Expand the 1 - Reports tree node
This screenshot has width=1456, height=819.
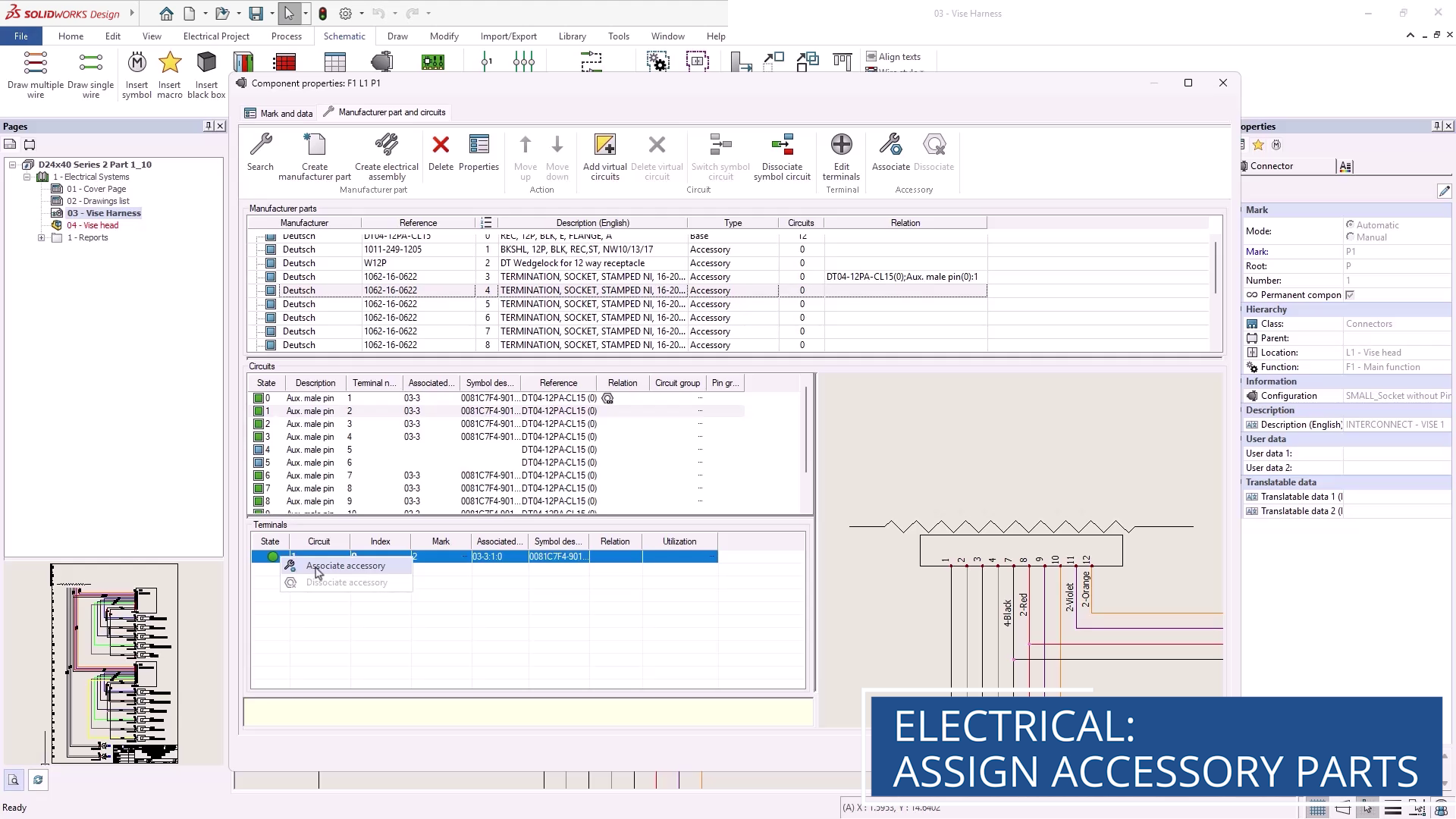42,238
